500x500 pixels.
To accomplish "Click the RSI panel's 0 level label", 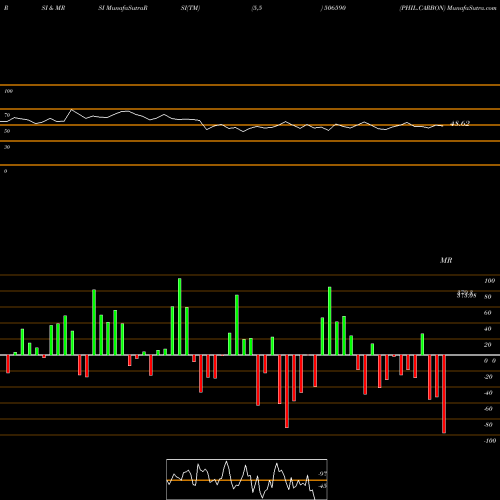I will coord(5,171).
